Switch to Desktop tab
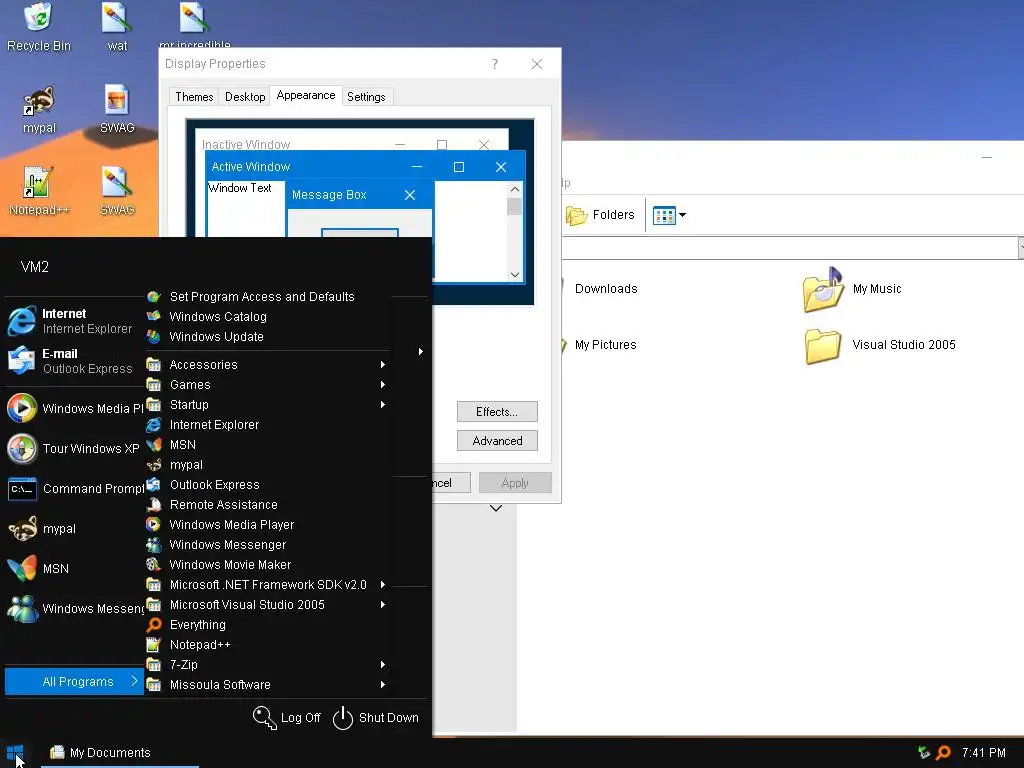Viewport: 1024px width, 768px height. point(245,97)
